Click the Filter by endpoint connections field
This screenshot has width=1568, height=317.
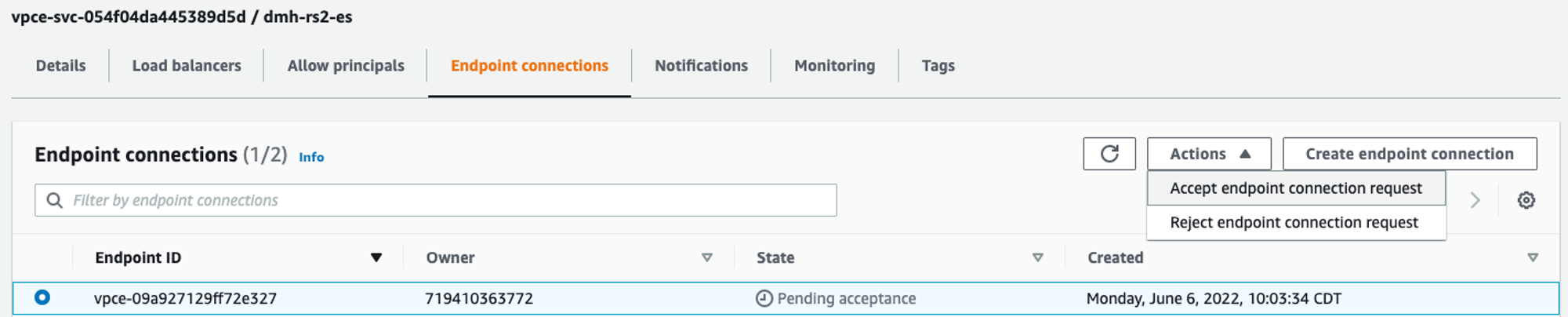tap(447, 200)
